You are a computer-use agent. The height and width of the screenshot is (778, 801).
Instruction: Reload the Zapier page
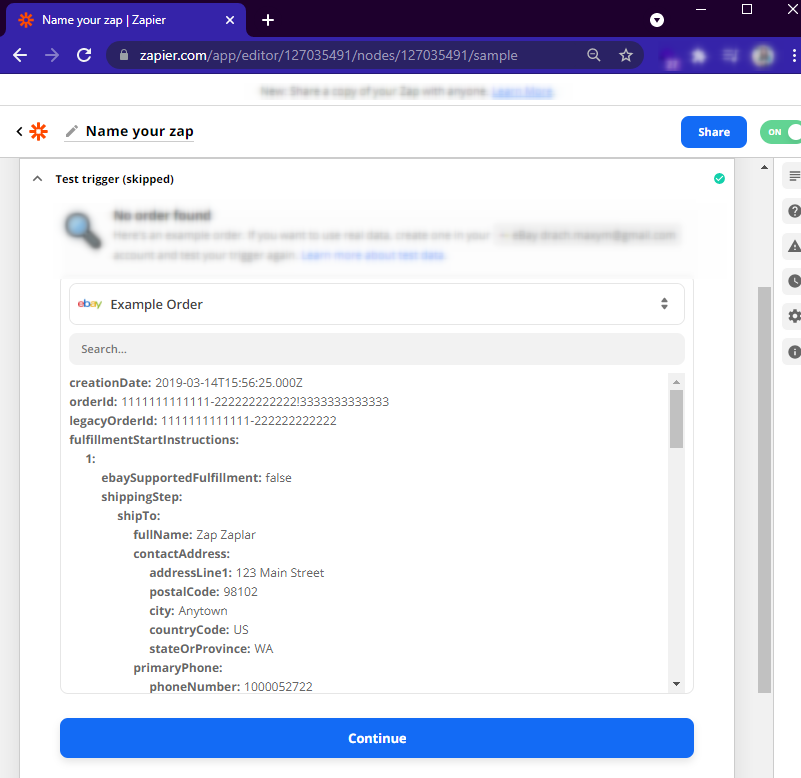click(x=84, y=55)
